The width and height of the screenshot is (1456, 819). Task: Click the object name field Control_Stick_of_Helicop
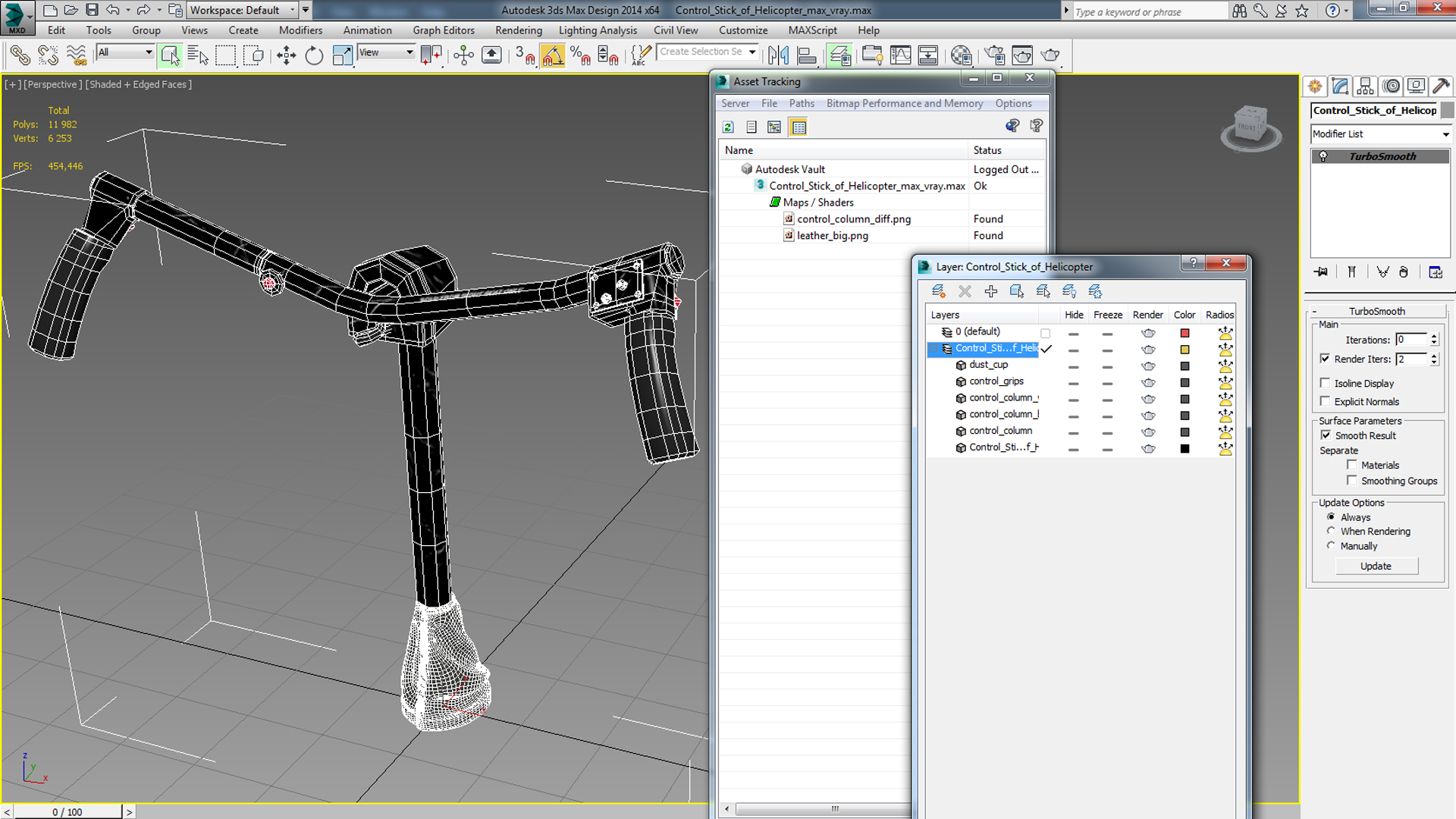click(1375, 110)
